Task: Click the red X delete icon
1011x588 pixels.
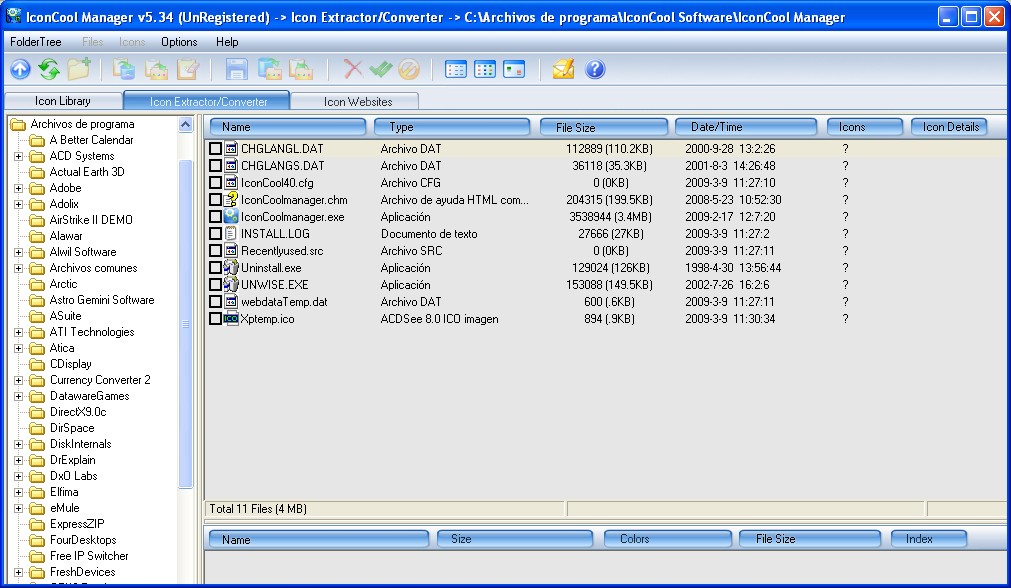Action: [x=353, y=69]
